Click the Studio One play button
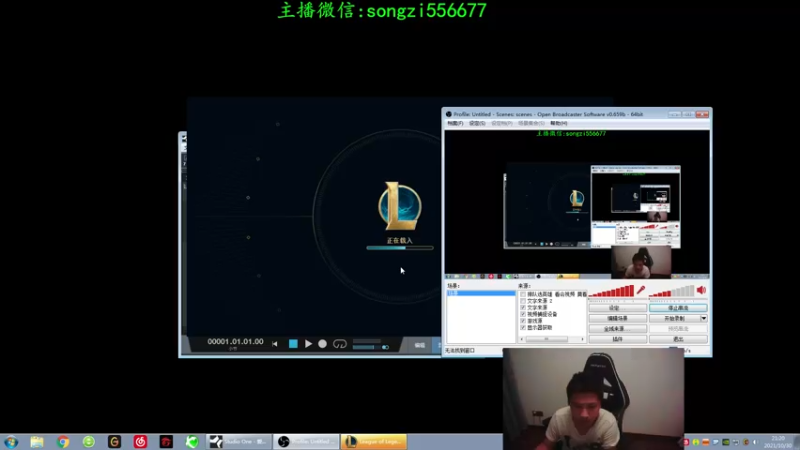This screenshot has height=450, width=800. coord(308,344)
